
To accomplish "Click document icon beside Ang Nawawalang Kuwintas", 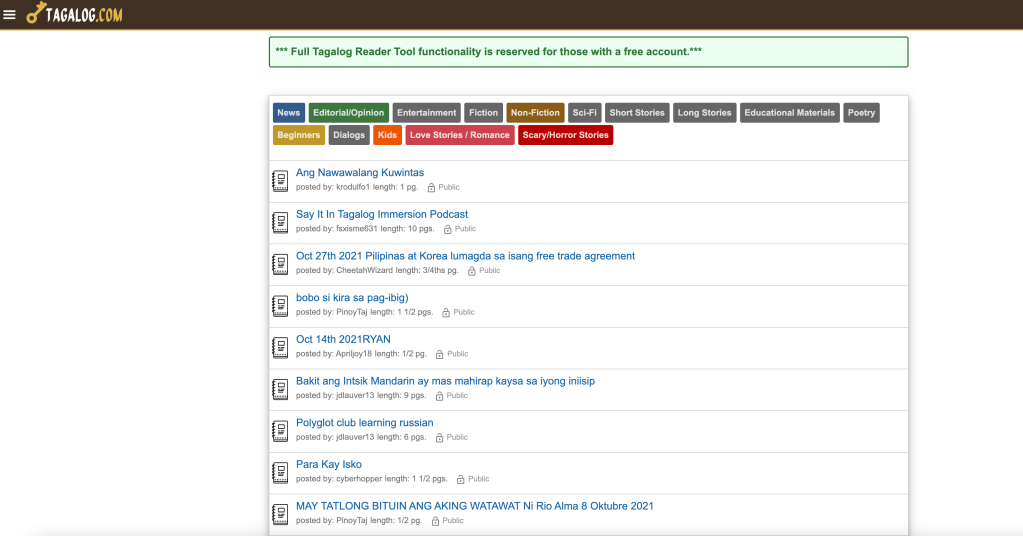I will [281, 181].
